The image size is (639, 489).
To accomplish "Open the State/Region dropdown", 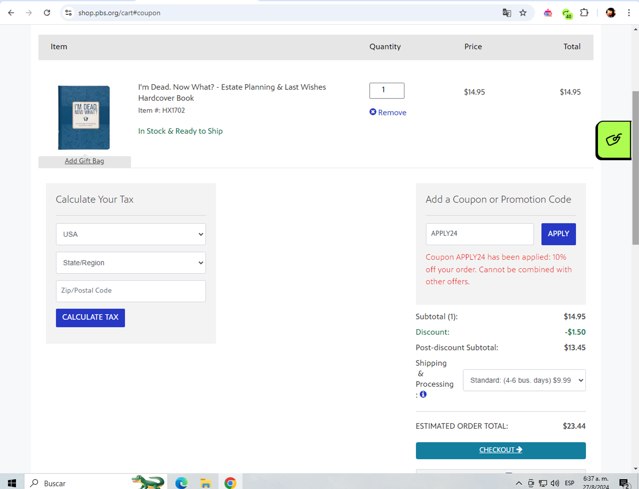I will pos(131,263).
